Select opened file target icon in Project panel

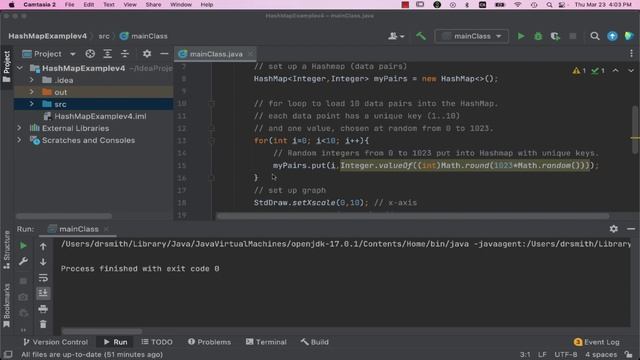click(x=90, y=54)
